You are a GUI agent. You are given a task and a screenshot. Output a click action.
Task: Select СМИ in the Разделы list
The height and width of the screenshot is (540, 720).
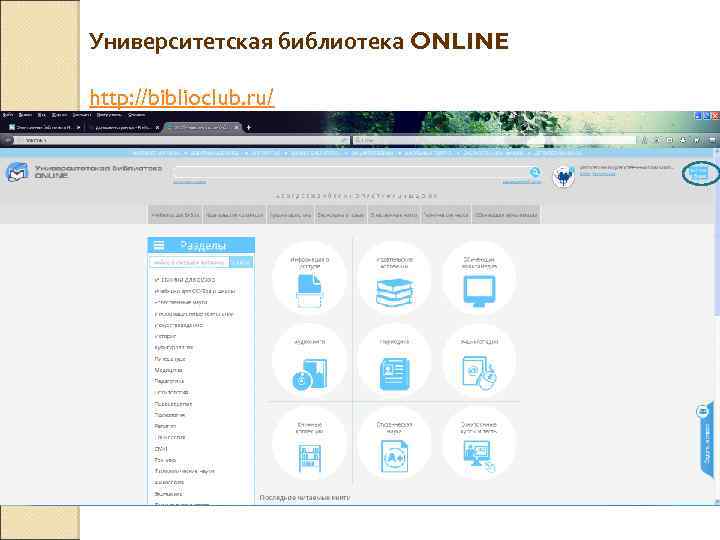pyautogui.click(x=161, y=449)
